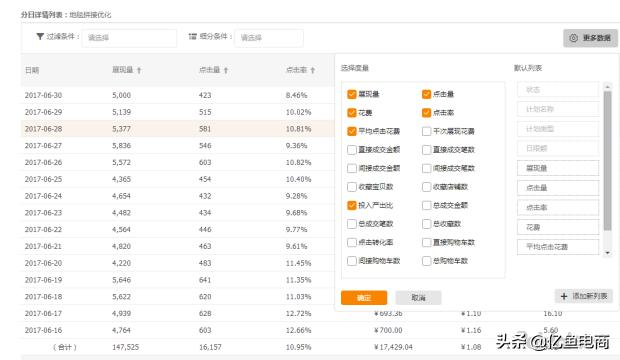620x360 pixels.
Task: Click the clicks value 581
Action: pos(205,129)
